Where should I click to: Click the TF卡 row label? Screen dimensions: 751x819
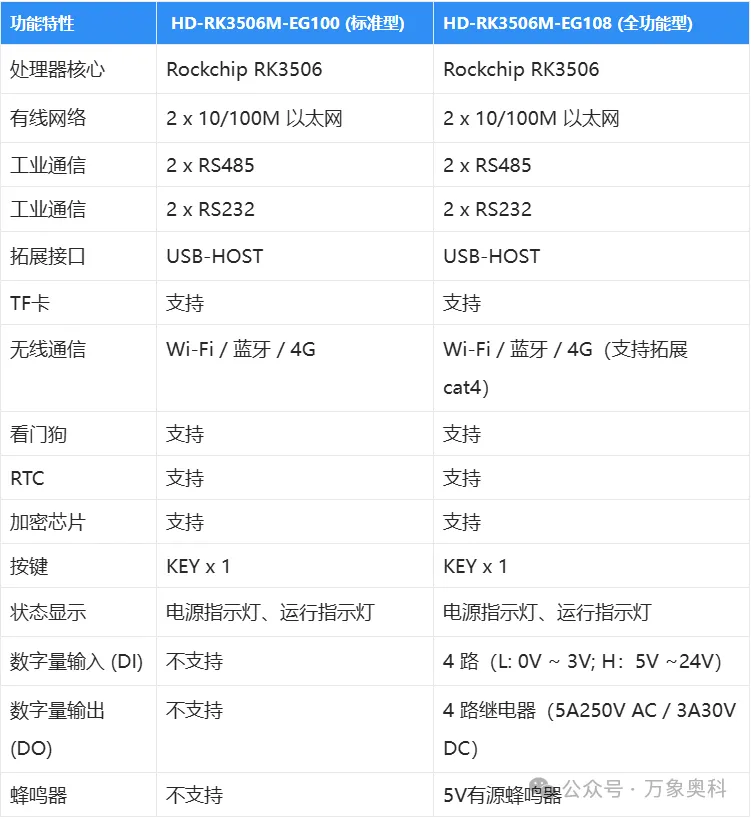coord(30,303)
